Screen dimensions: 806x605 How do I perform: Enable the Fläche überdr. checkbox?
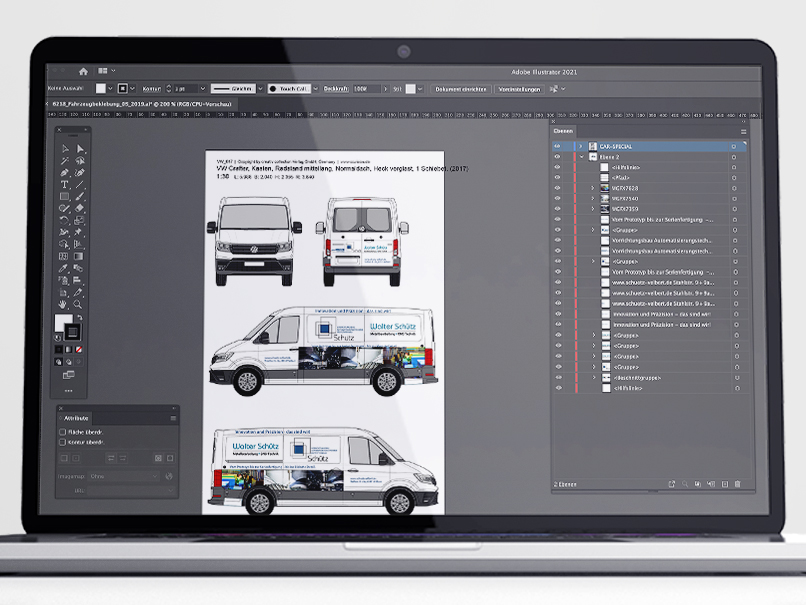coord(63,432)
